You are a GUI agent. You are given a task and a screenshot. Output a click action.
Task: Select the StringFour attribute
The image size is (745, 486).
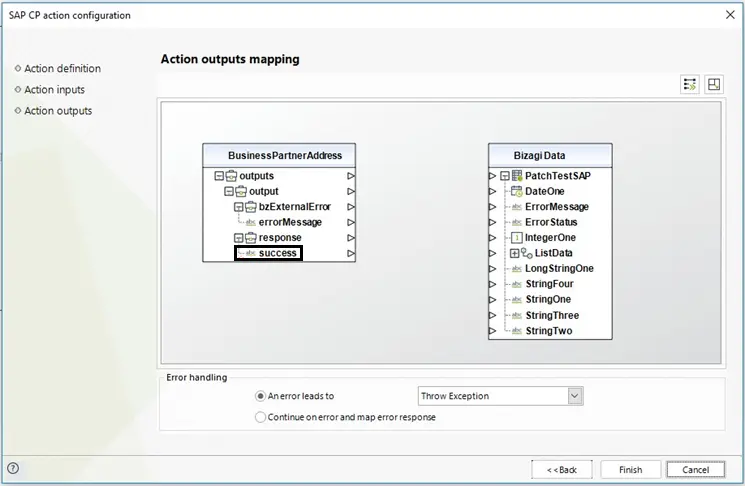(x=550, y=284)
